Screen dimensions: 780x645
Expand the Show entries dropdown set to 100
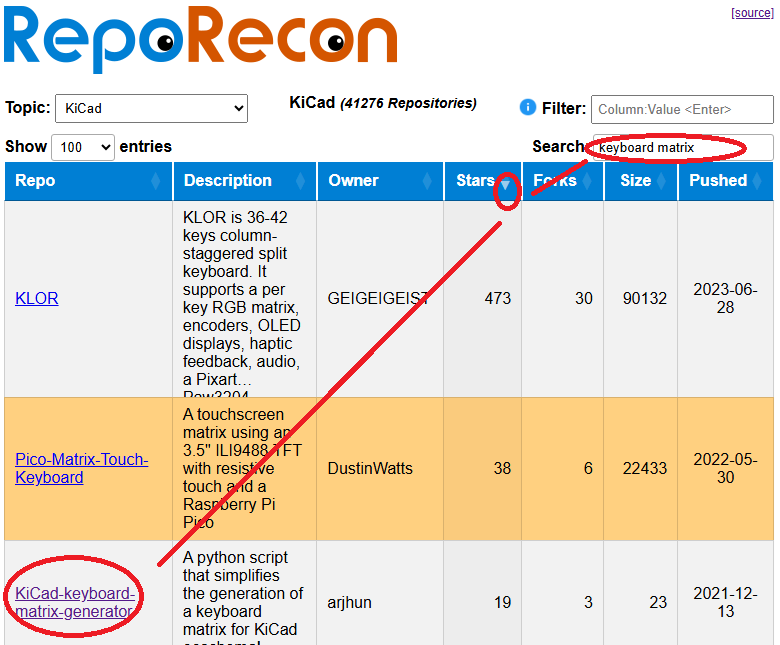click(83, 147)
